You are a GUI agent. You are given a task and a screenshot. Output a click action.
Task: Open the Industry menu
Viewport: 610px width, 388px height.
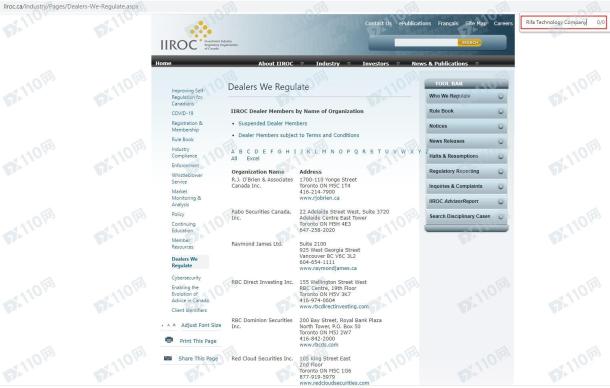tap(328, 63)
